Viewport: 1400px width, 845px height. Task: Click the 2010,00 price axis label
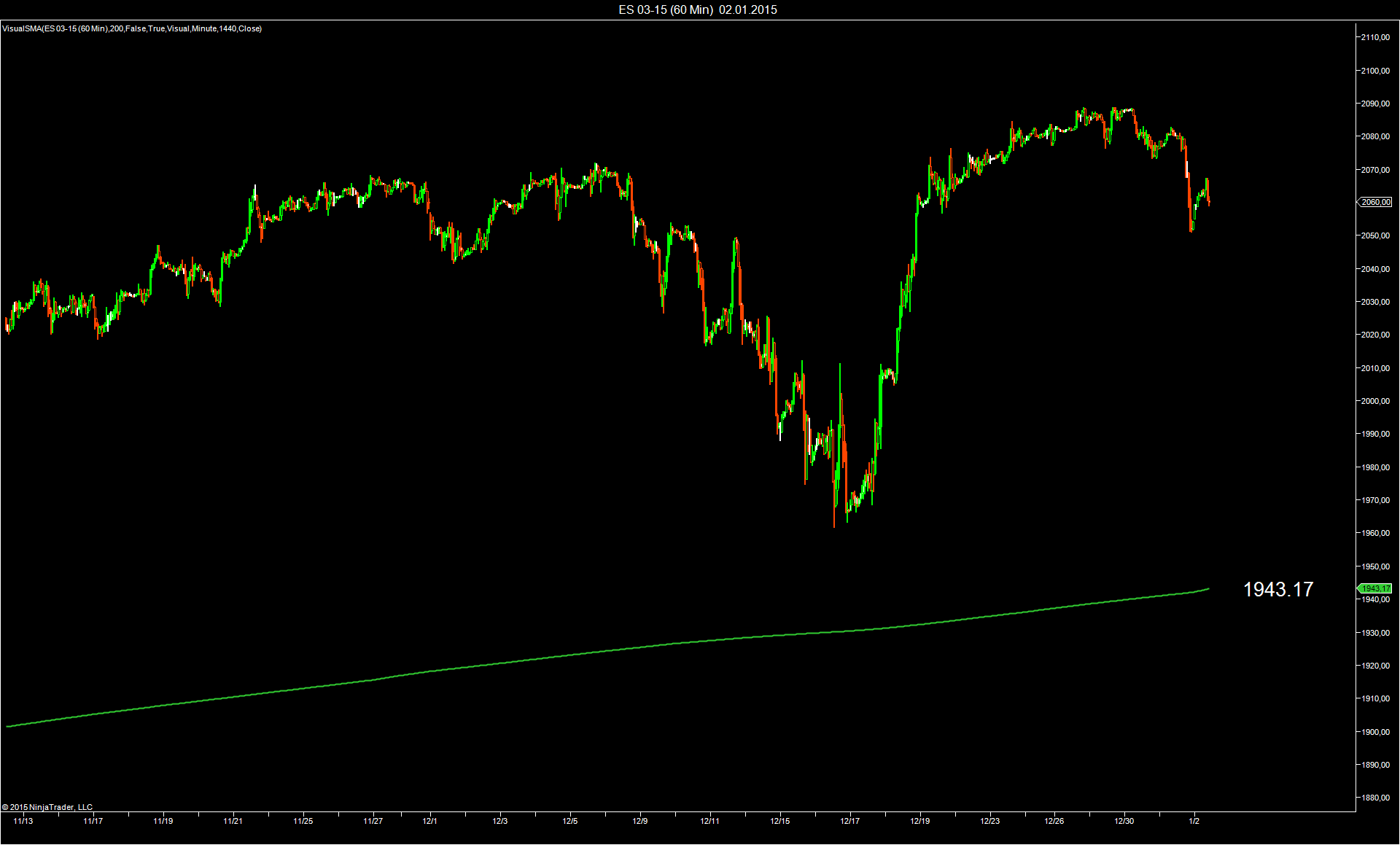tap(1375, 368)
